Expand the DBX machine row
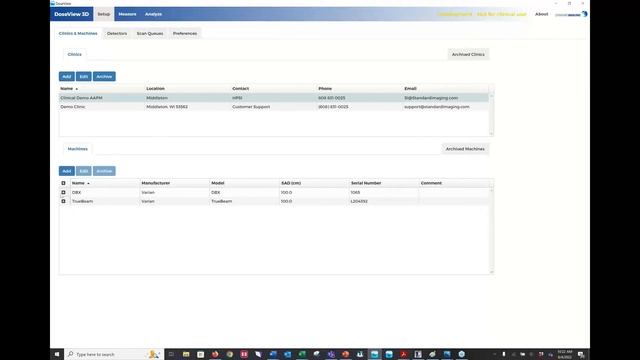Viewport: 640px width, 360px height. [x=63, y=192]
